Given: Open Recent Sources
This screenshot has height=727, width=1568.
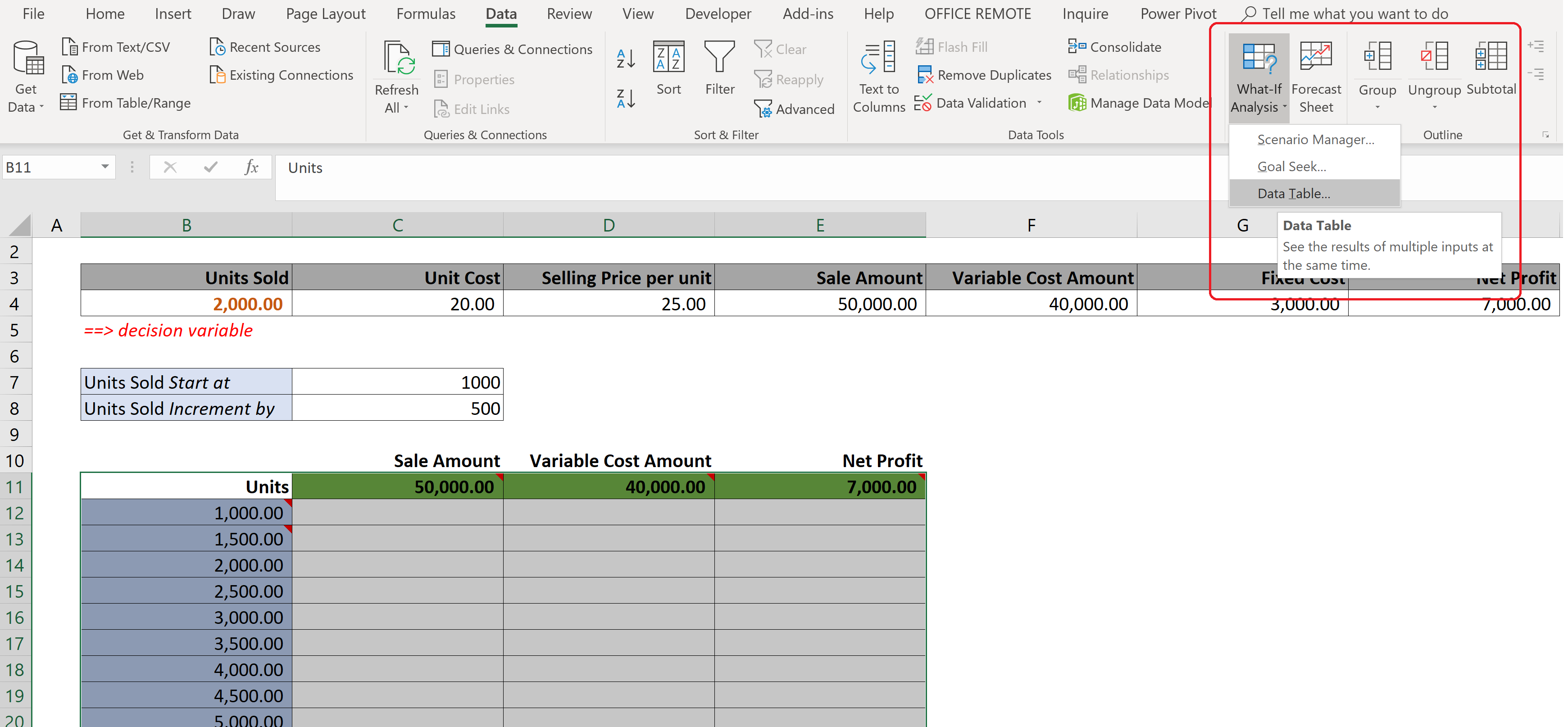Looking at the screenshot, I should 265,47.
